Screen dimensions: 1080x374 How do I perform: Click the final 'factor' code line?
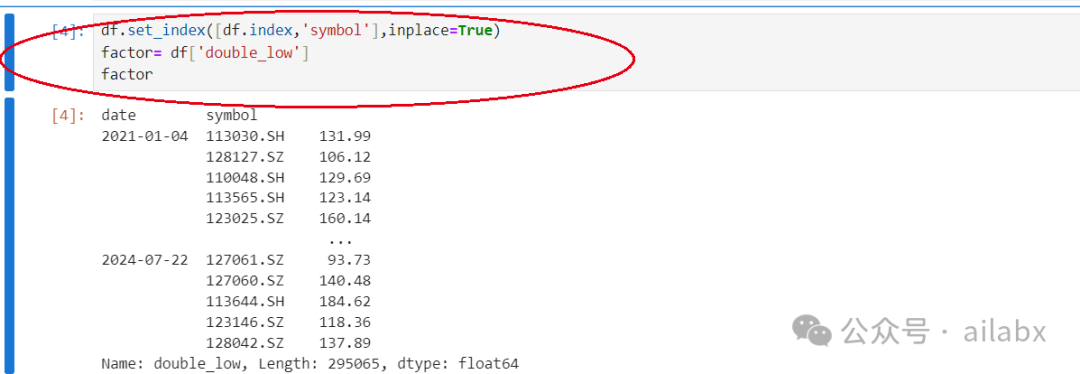[x=127, y=74]
